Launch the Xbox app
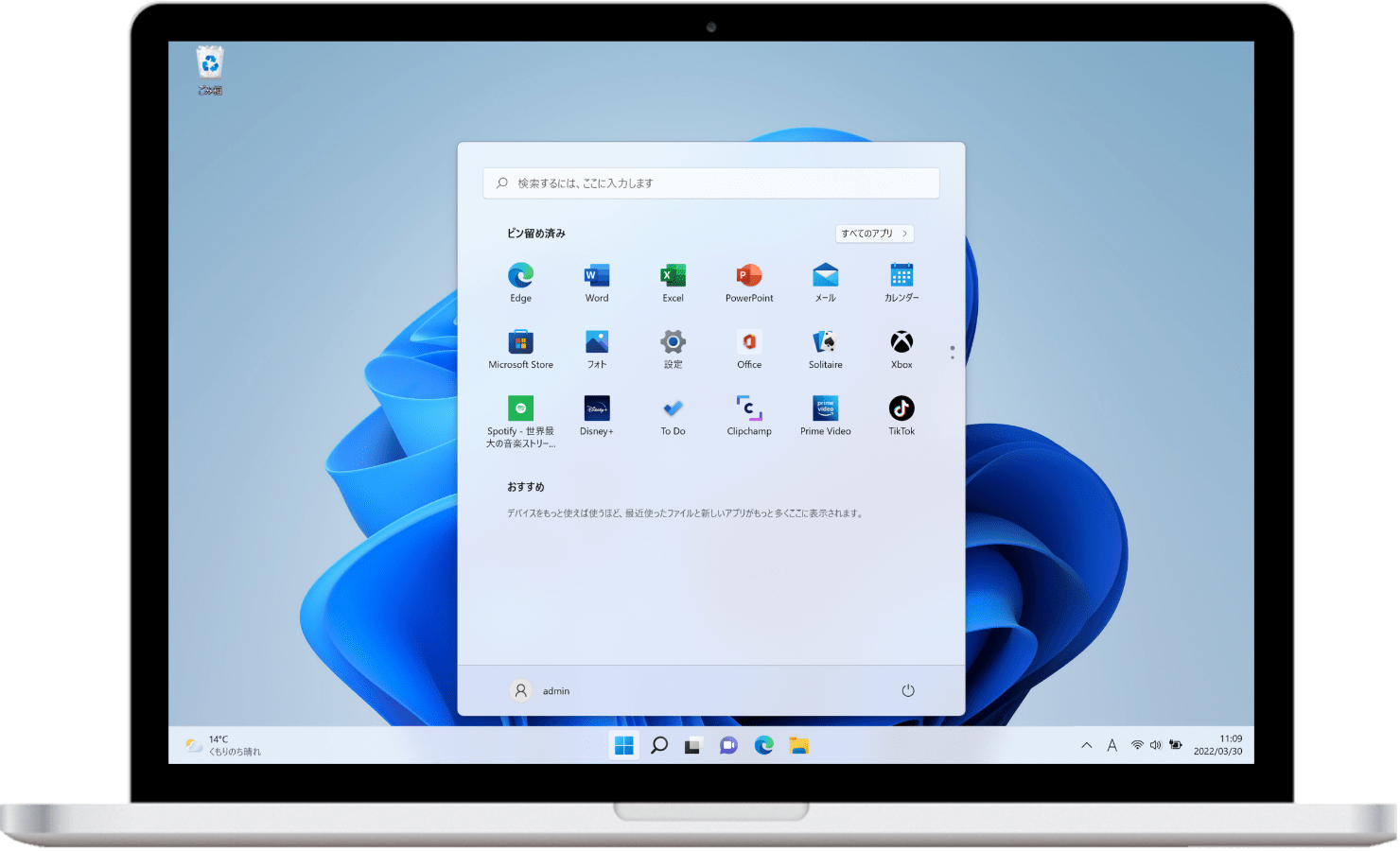The height and width of the screenshot is (851, 1400). pyautogui.click(x=901, y=349)
